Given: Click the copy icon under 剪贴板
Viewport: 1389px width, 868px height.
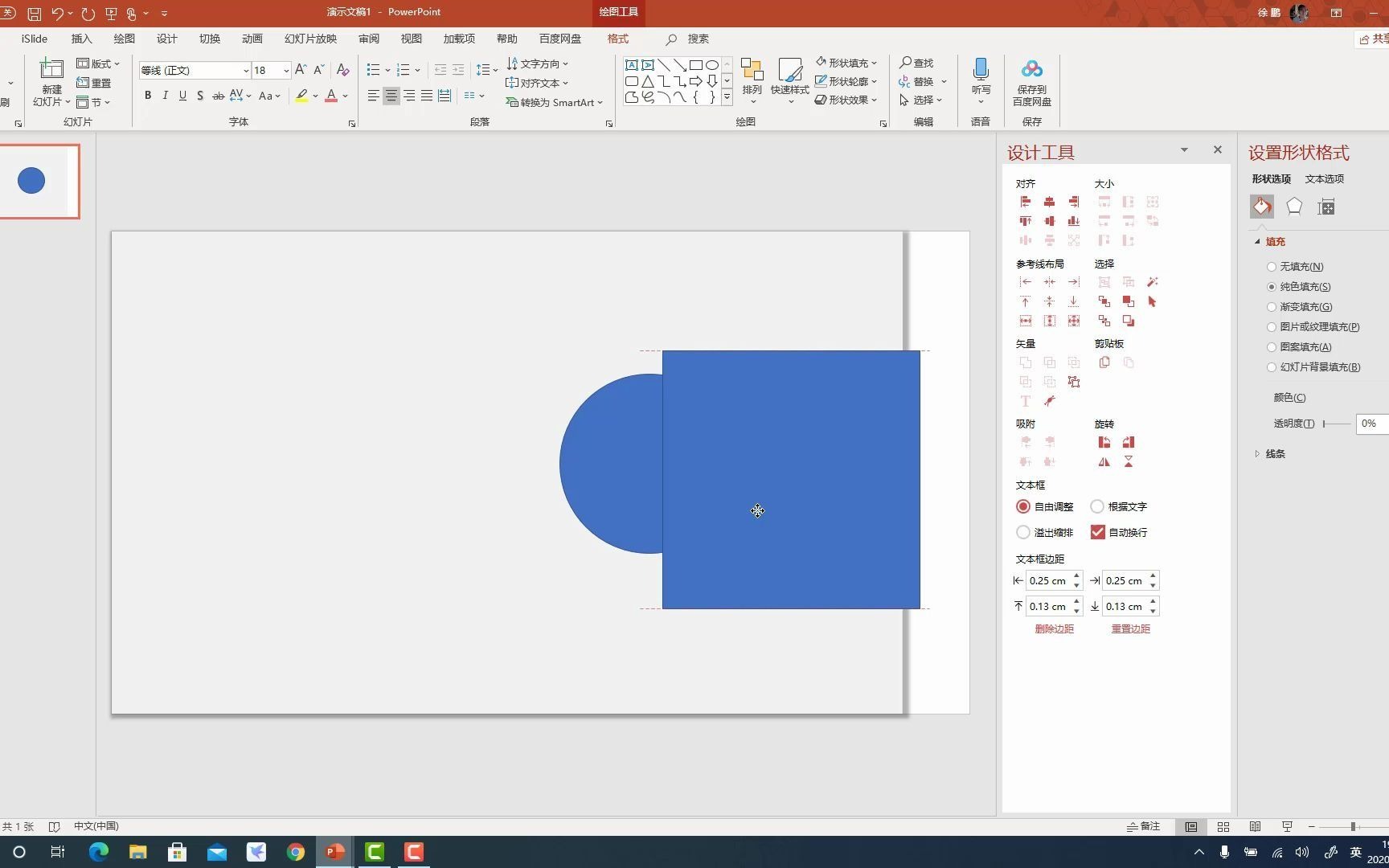Looking at the screenshot, I should pos(1104,362).
